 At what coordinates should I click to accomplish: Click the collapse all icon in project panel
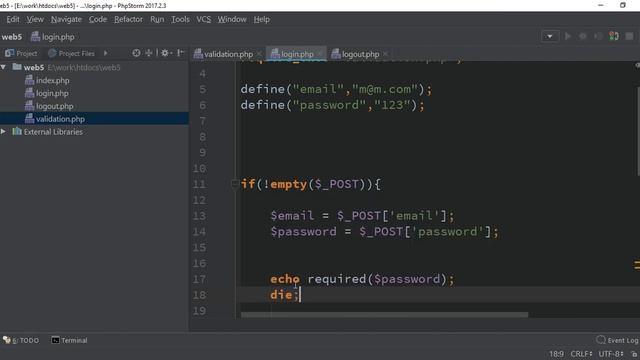(x=149, y=53)
